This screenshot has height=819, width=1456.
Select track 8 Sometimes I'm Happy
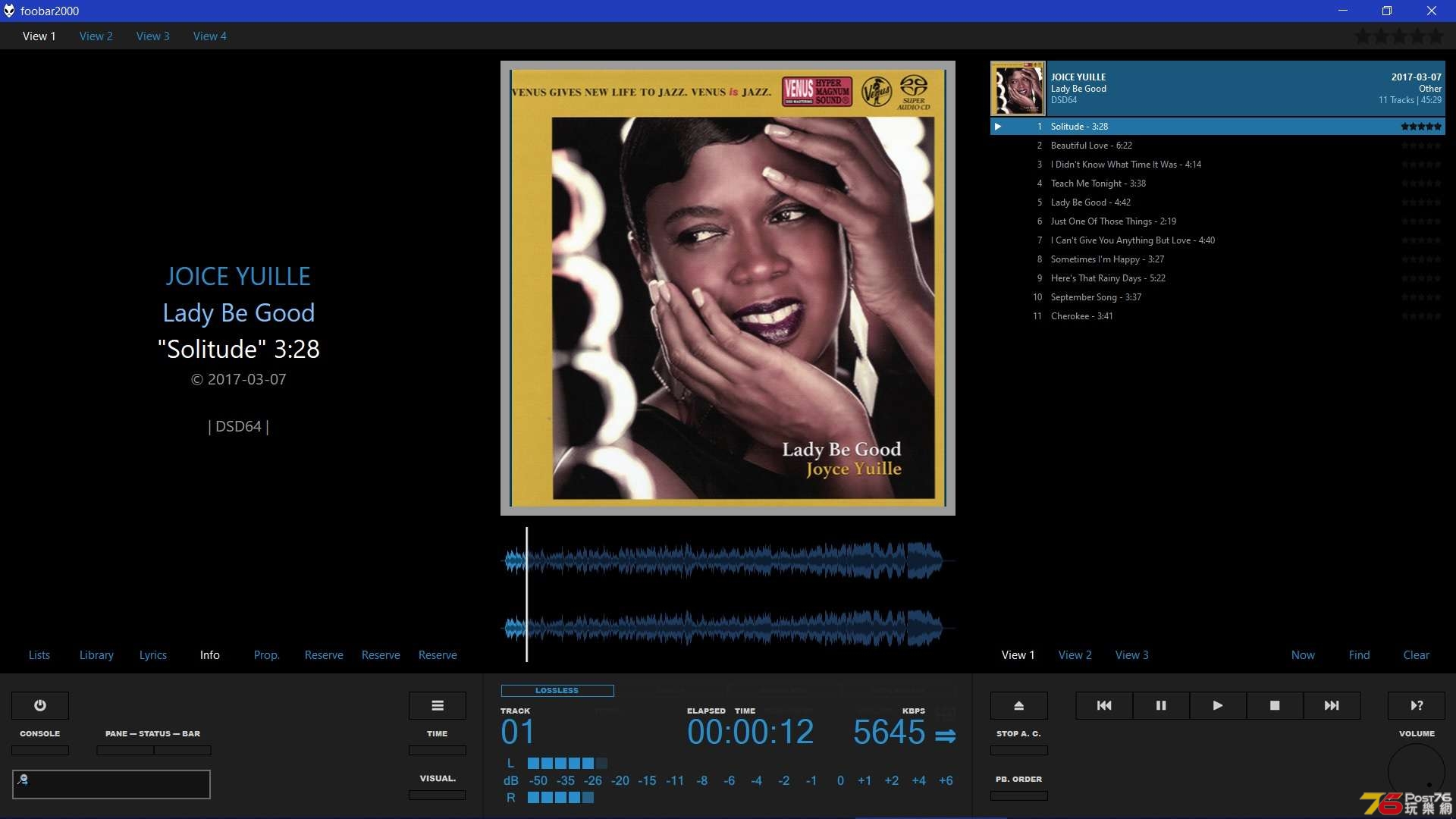point(1217,259)
